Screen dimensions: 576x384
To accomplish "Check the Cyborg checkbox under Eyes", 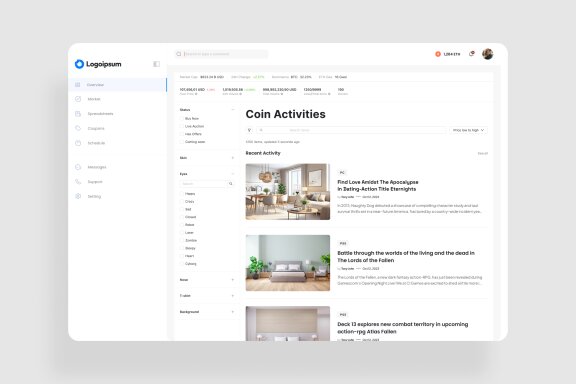I will click(x=181, y=264).
